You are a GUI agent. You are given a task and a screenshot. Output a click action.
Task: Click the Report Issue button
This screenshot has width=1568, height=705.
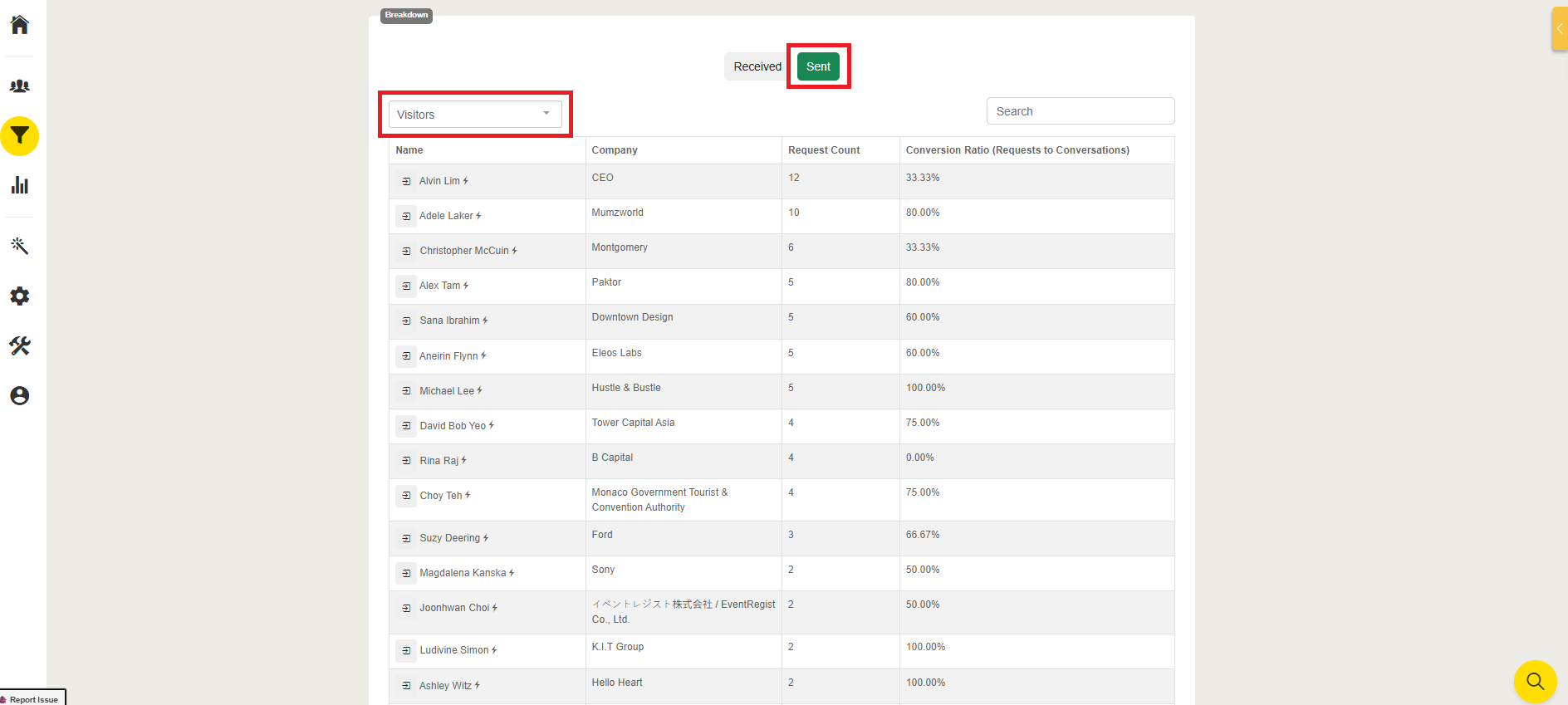pyautogui.click(x=32, y=698)
